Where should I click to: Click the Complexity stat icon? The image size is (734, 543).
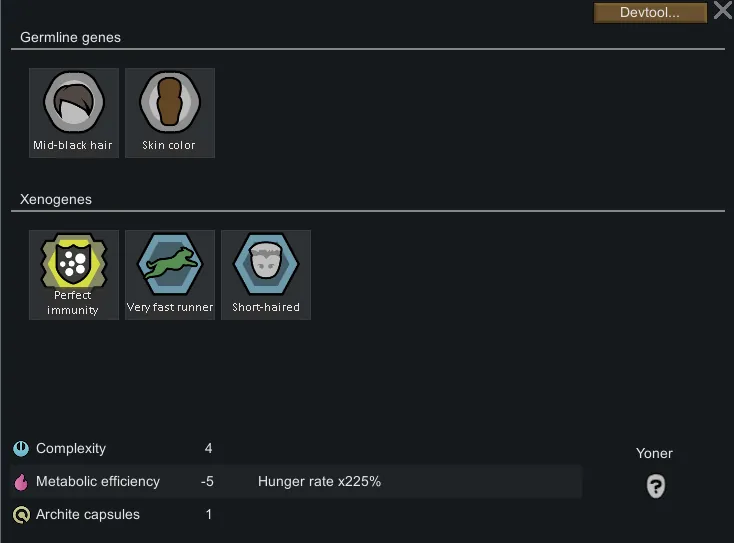[x=21, y=449]
